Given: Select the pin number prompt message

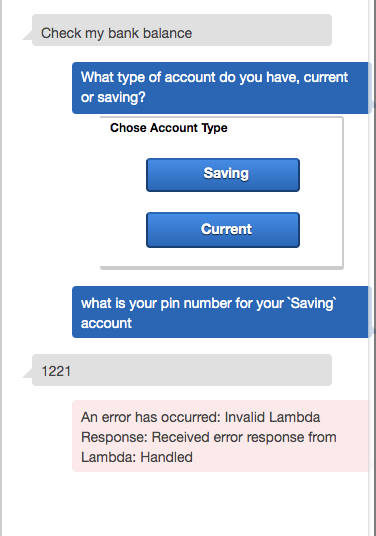Looking at the screenshot, I should point(221,312).
